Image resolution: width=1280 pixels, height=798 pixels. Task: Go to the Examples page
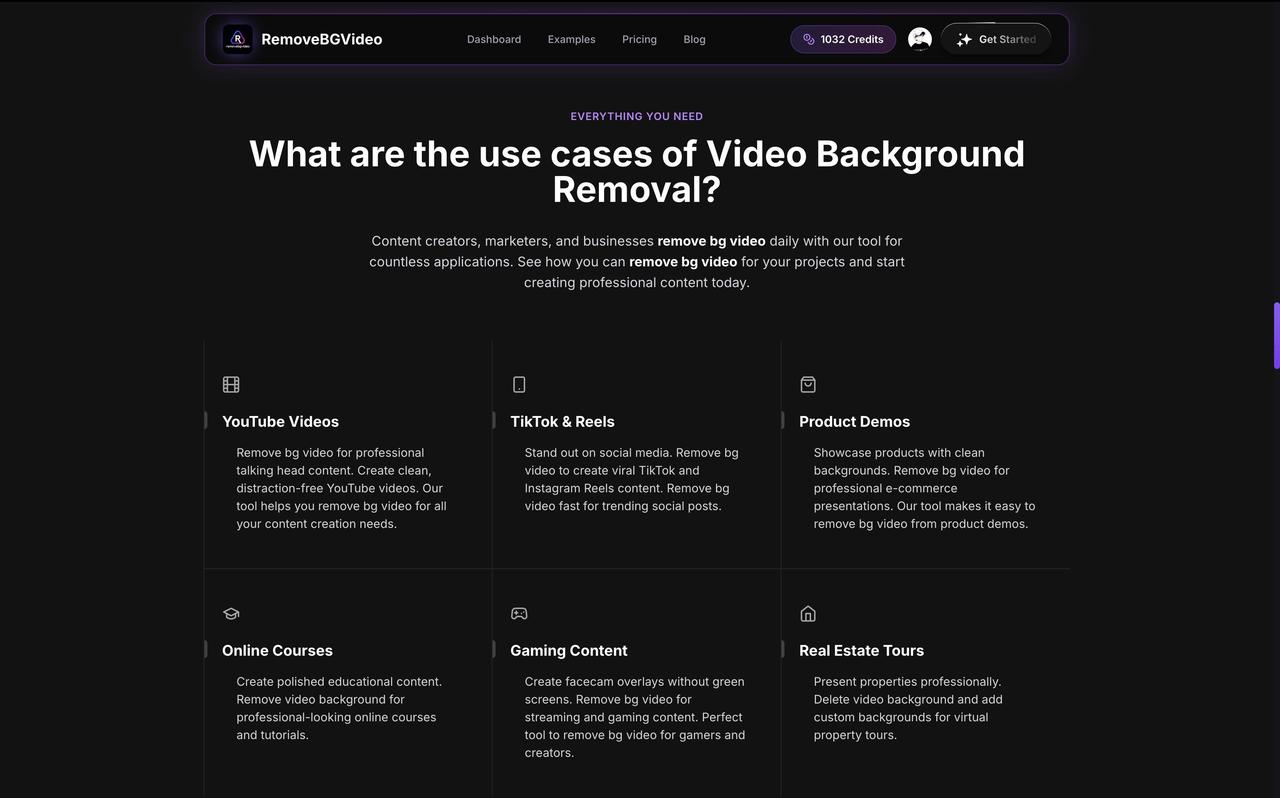coord(571,39)
